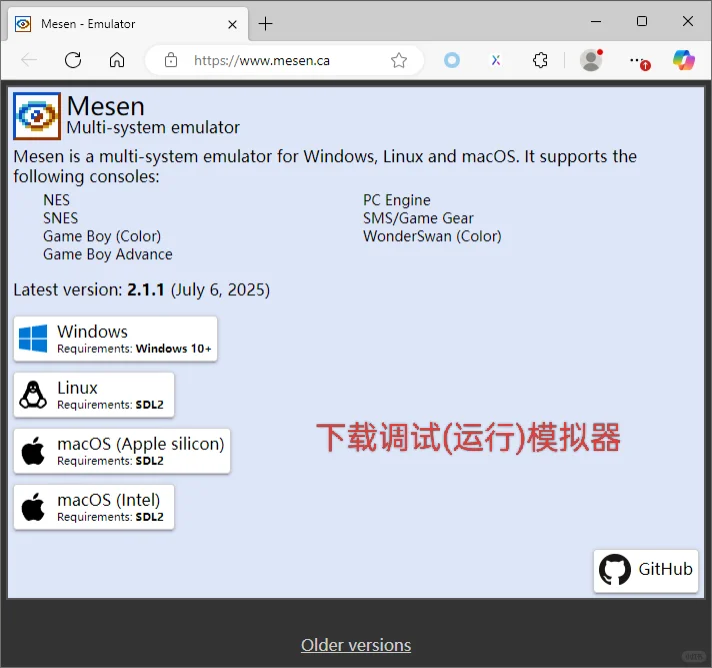View site information lock icon
Viewport: 712px width, 668px height.
click(171, 60)
